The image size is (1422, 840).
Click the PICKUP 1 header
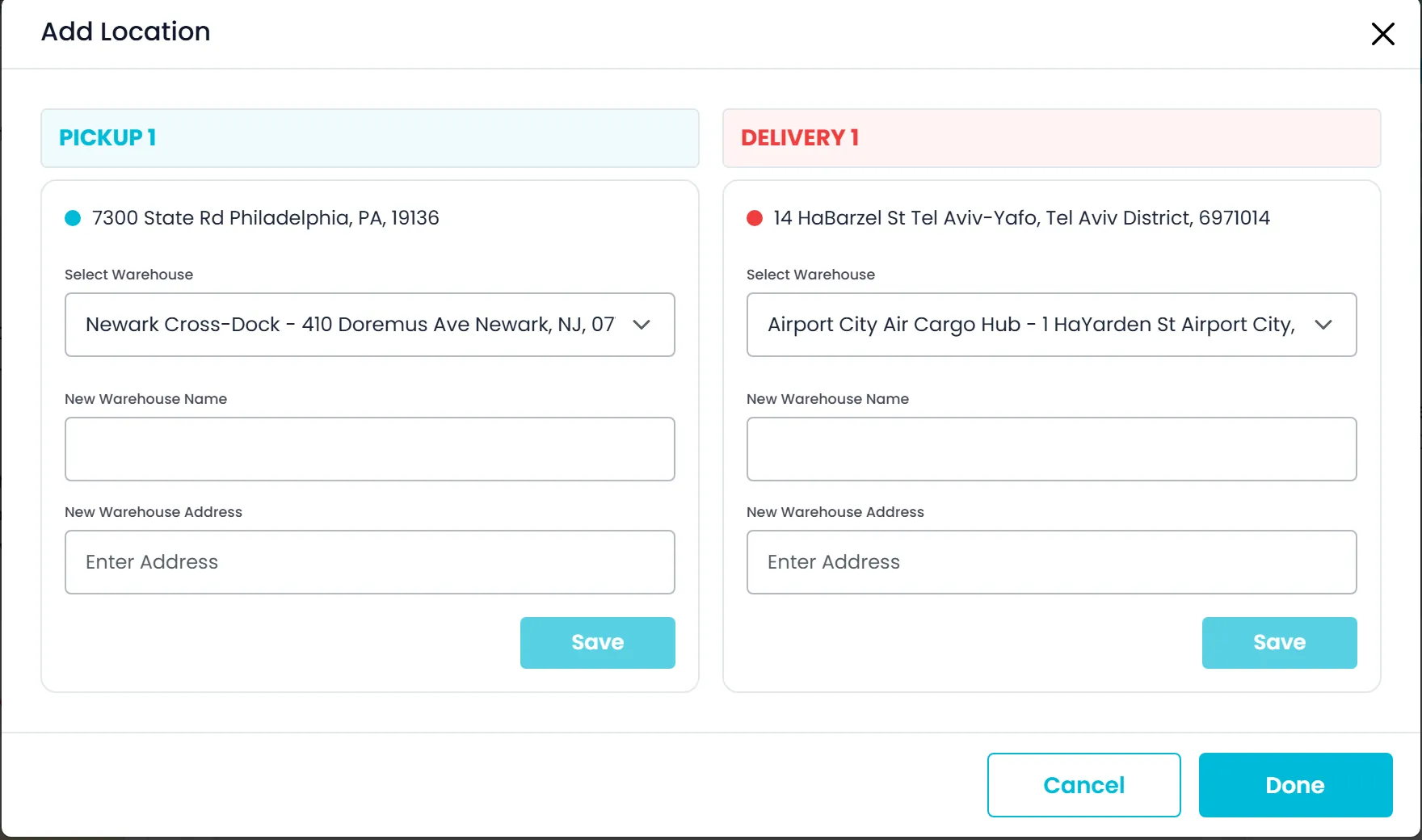click(370, 138)
